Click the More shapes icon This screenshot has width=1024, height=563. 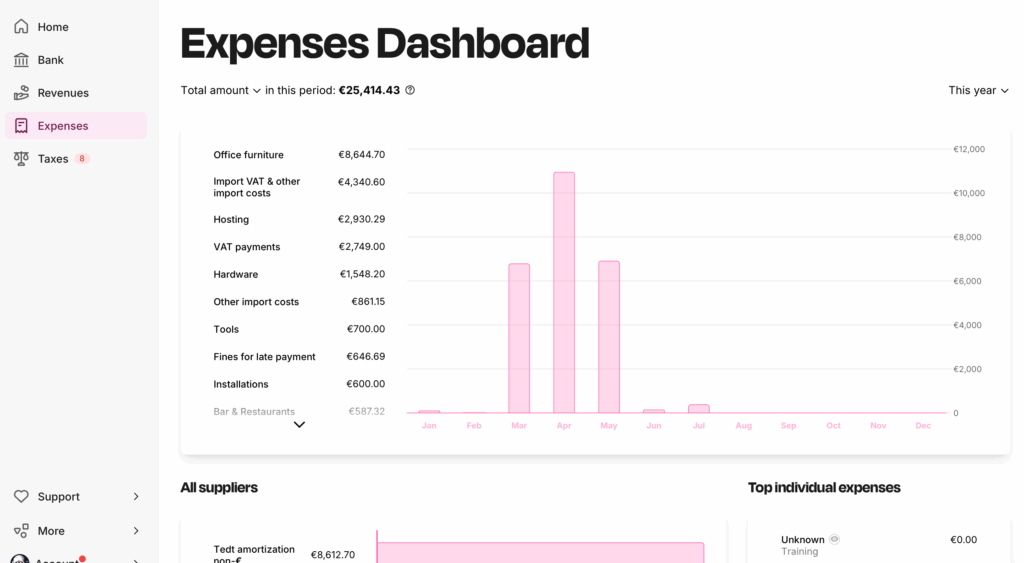click(21, 531)
